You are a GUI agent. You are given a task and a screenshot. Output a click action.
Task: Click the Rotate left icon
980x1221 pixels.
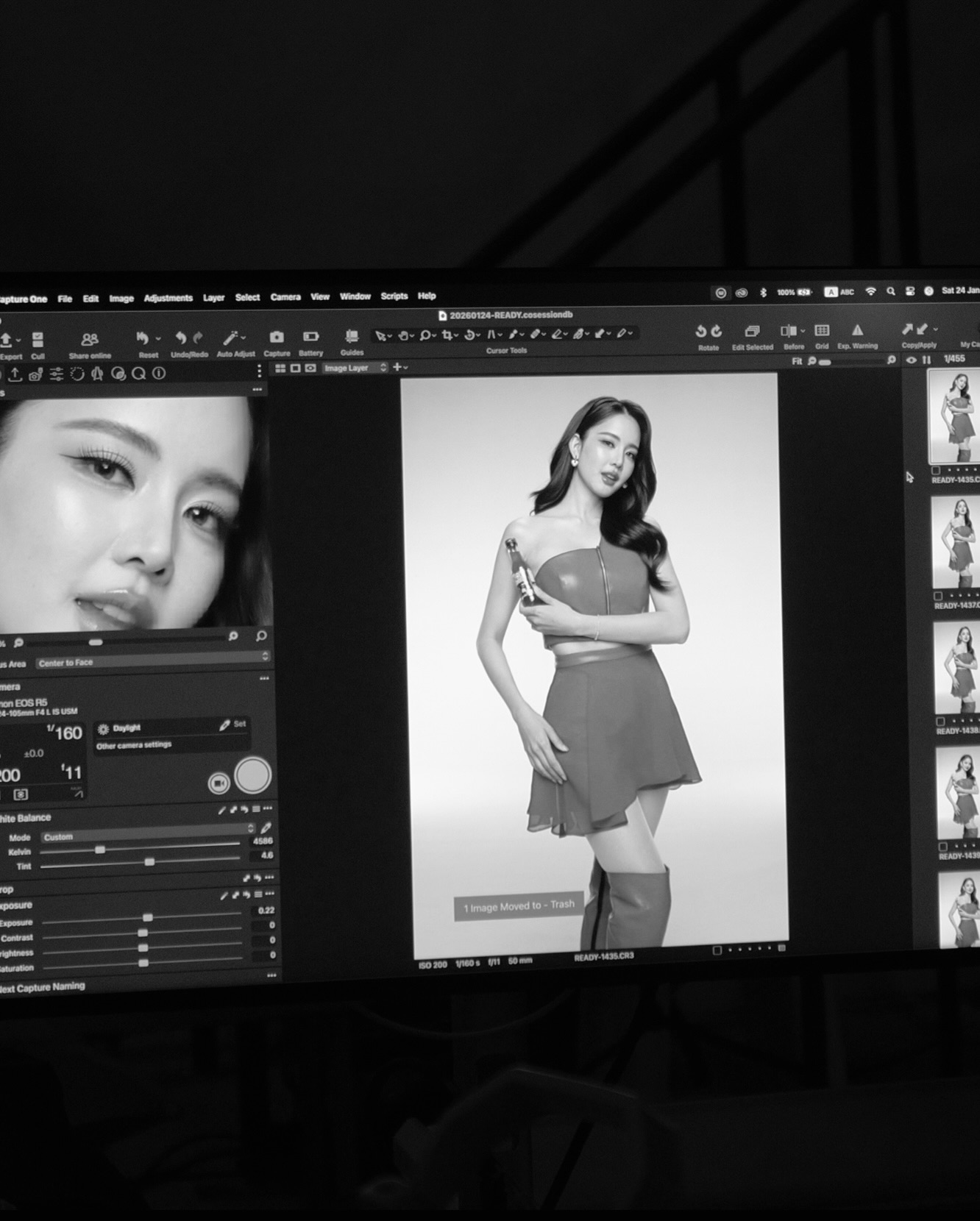pos(701,331)
